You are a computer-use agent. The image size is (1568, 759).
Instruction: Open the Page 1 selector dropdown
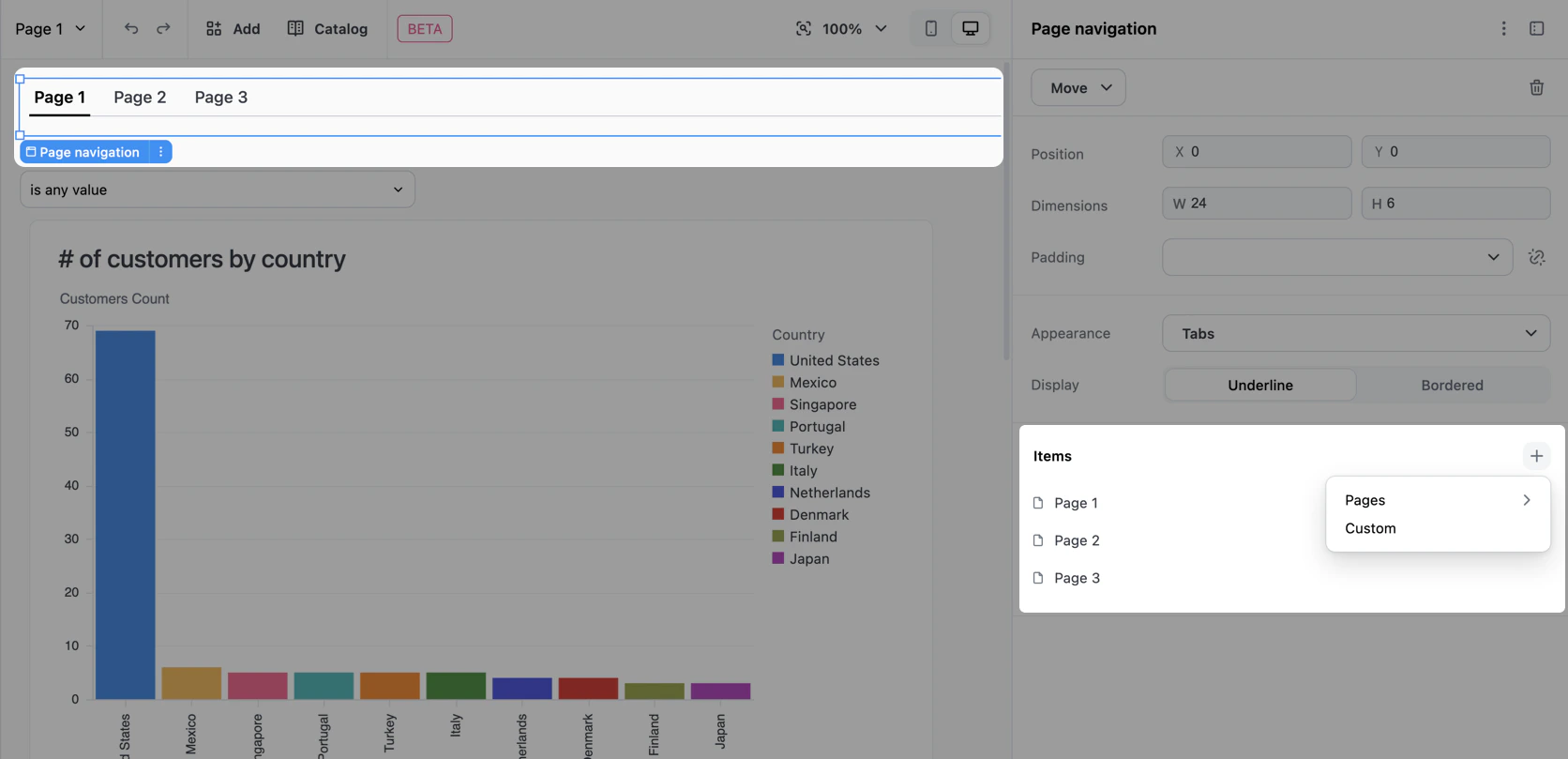51,29
